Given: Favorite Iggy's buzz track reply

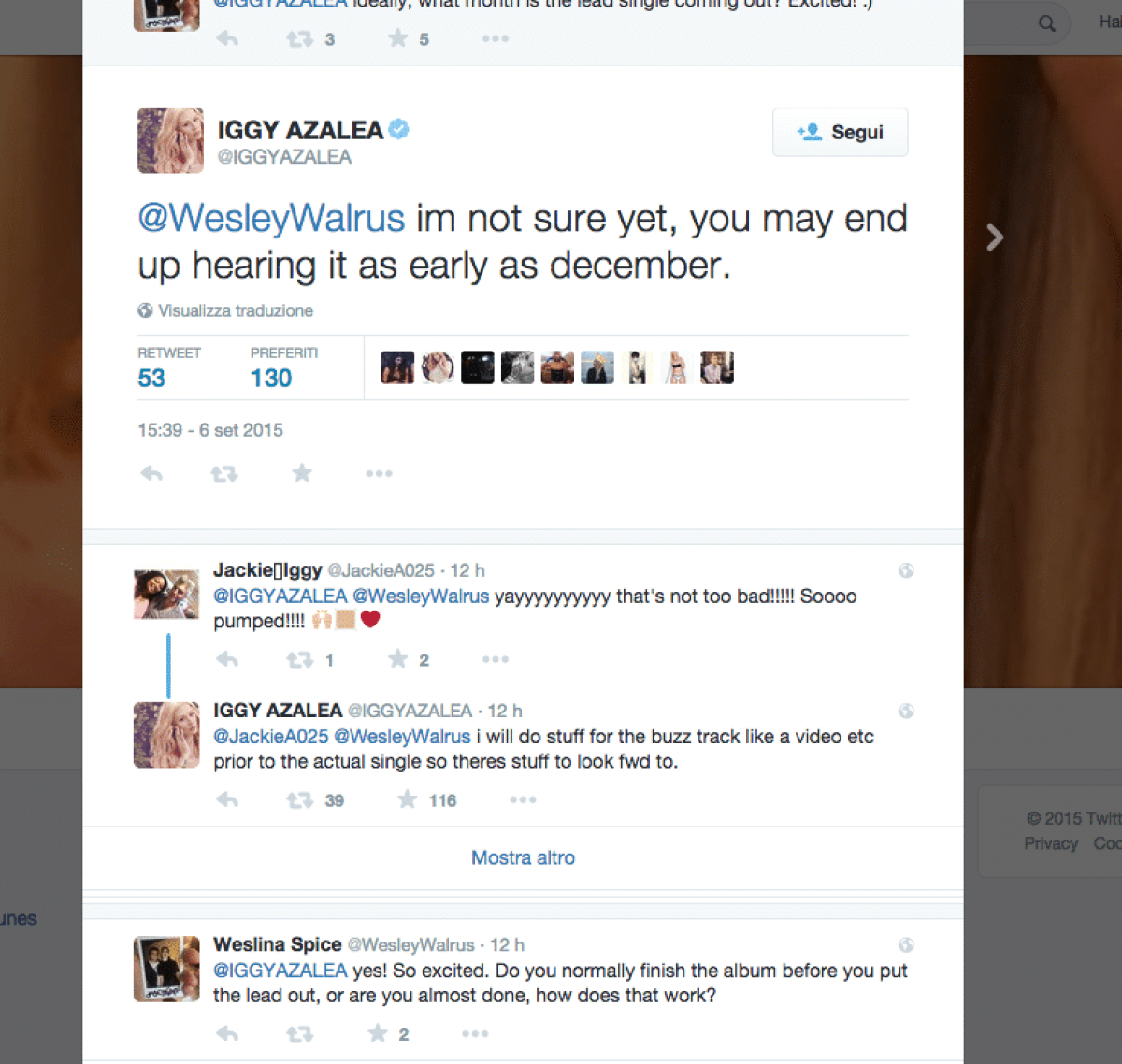Looking at the screenshot, I should click(408, 800).
